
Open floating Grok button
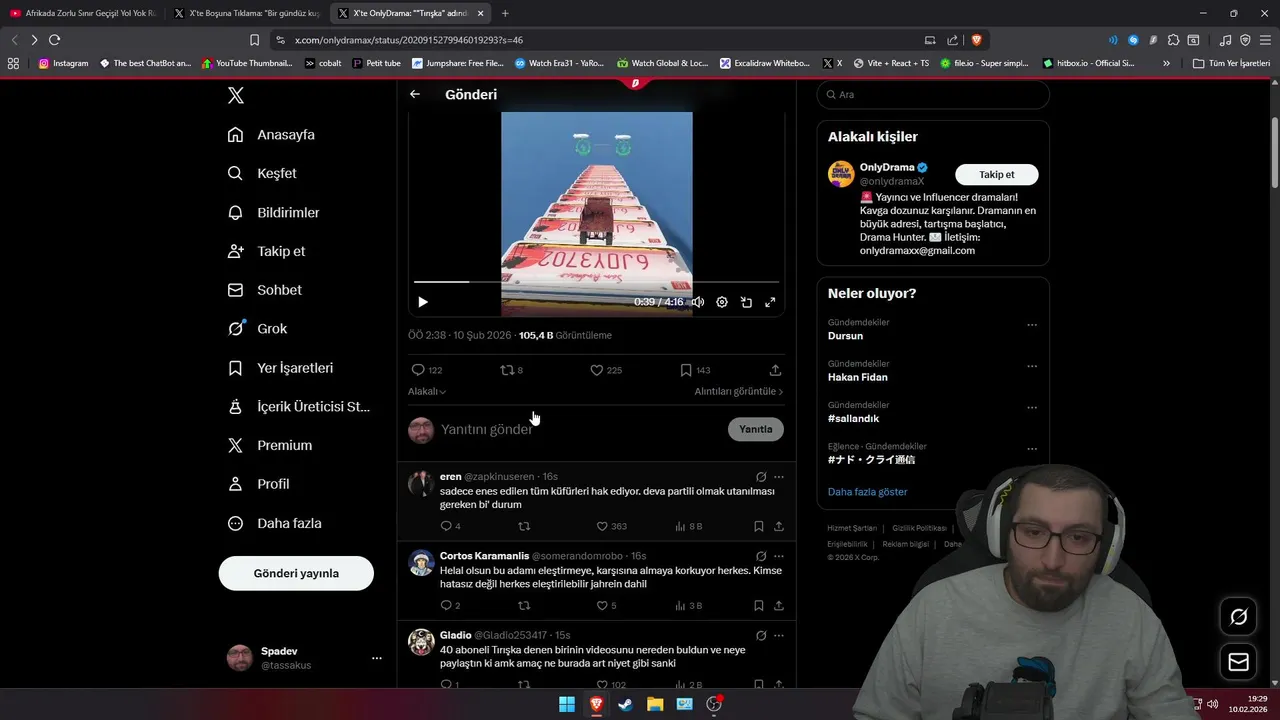[x=1238, y=617]
